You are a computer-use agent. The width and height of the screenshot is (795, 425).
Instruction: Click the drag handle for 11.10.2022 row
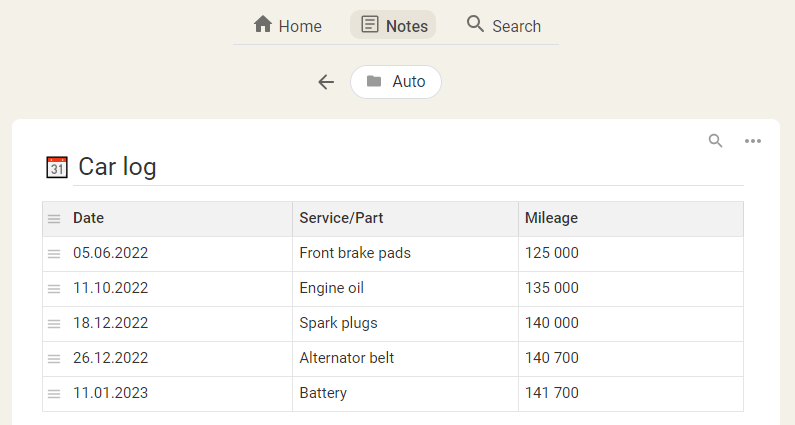54,289
